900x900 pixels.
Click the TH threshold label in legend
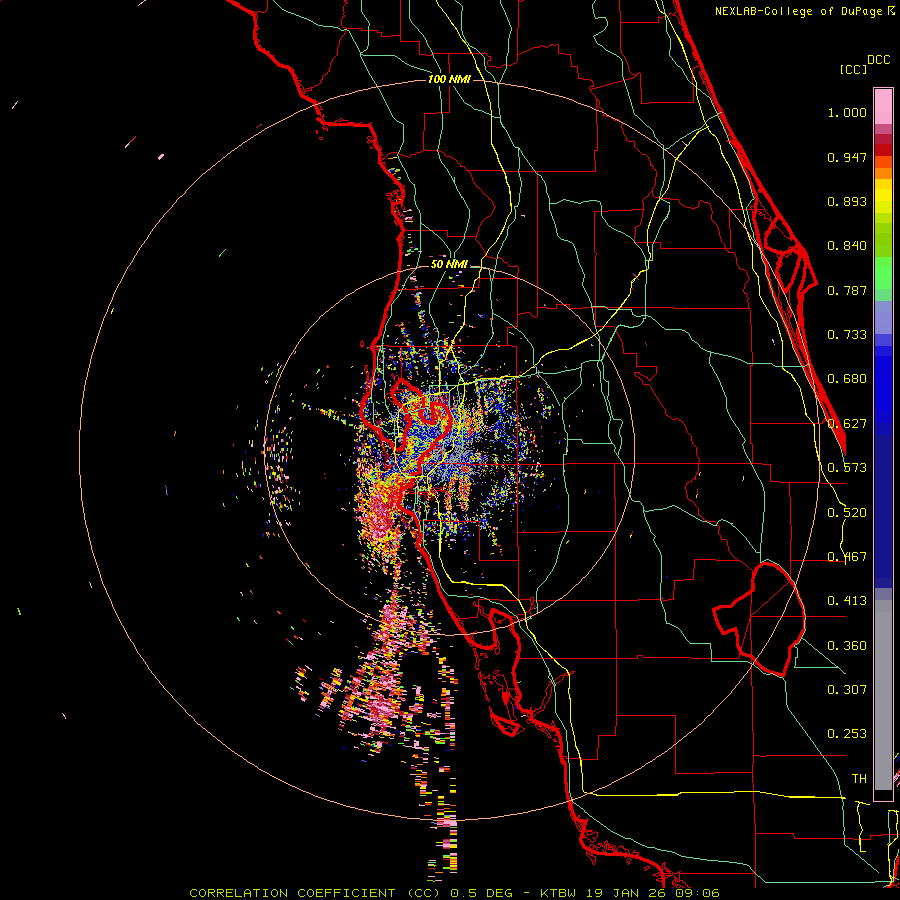(x=859, y=779)
